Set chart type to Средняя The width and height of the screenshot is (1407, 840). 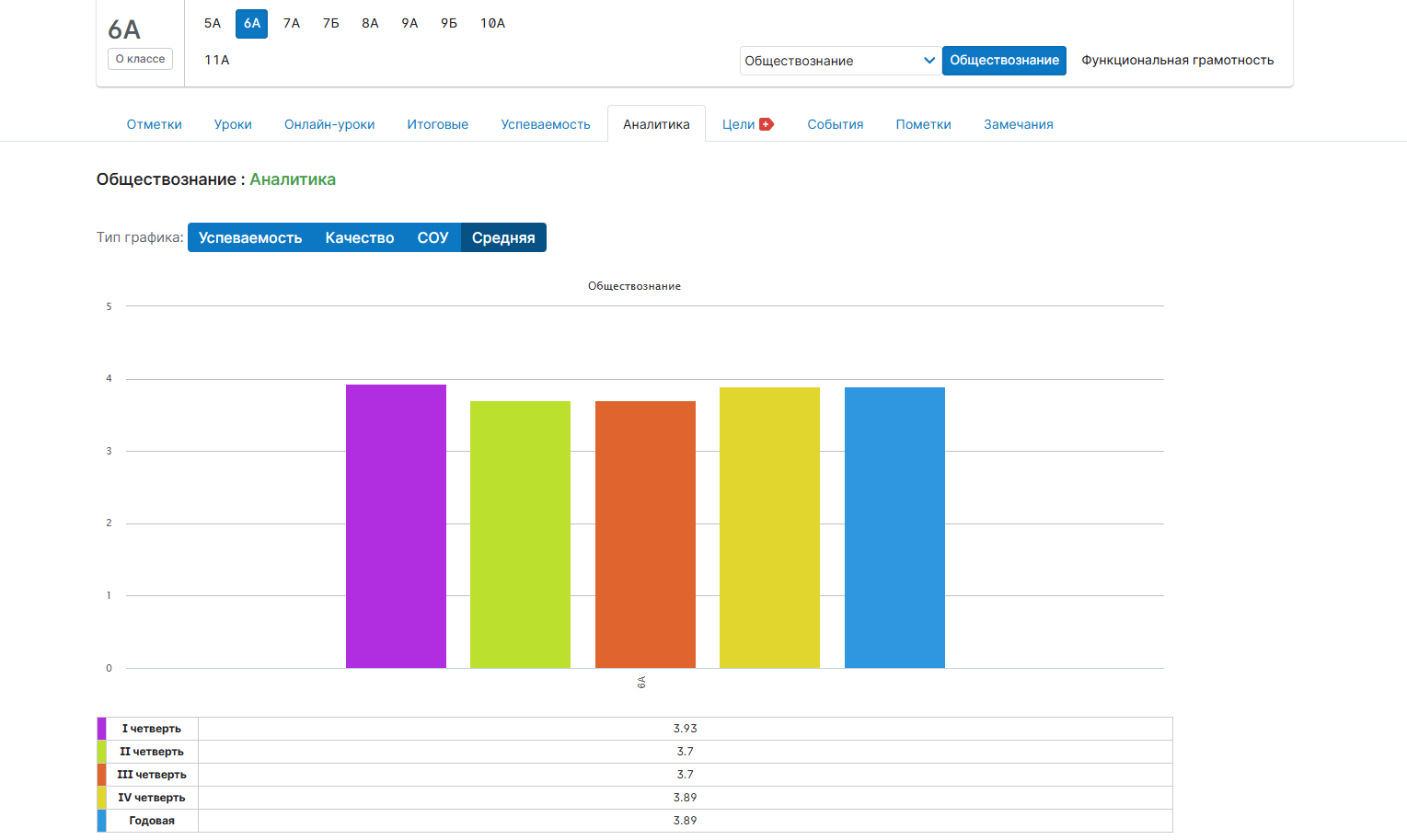click(x=503, y=237)
